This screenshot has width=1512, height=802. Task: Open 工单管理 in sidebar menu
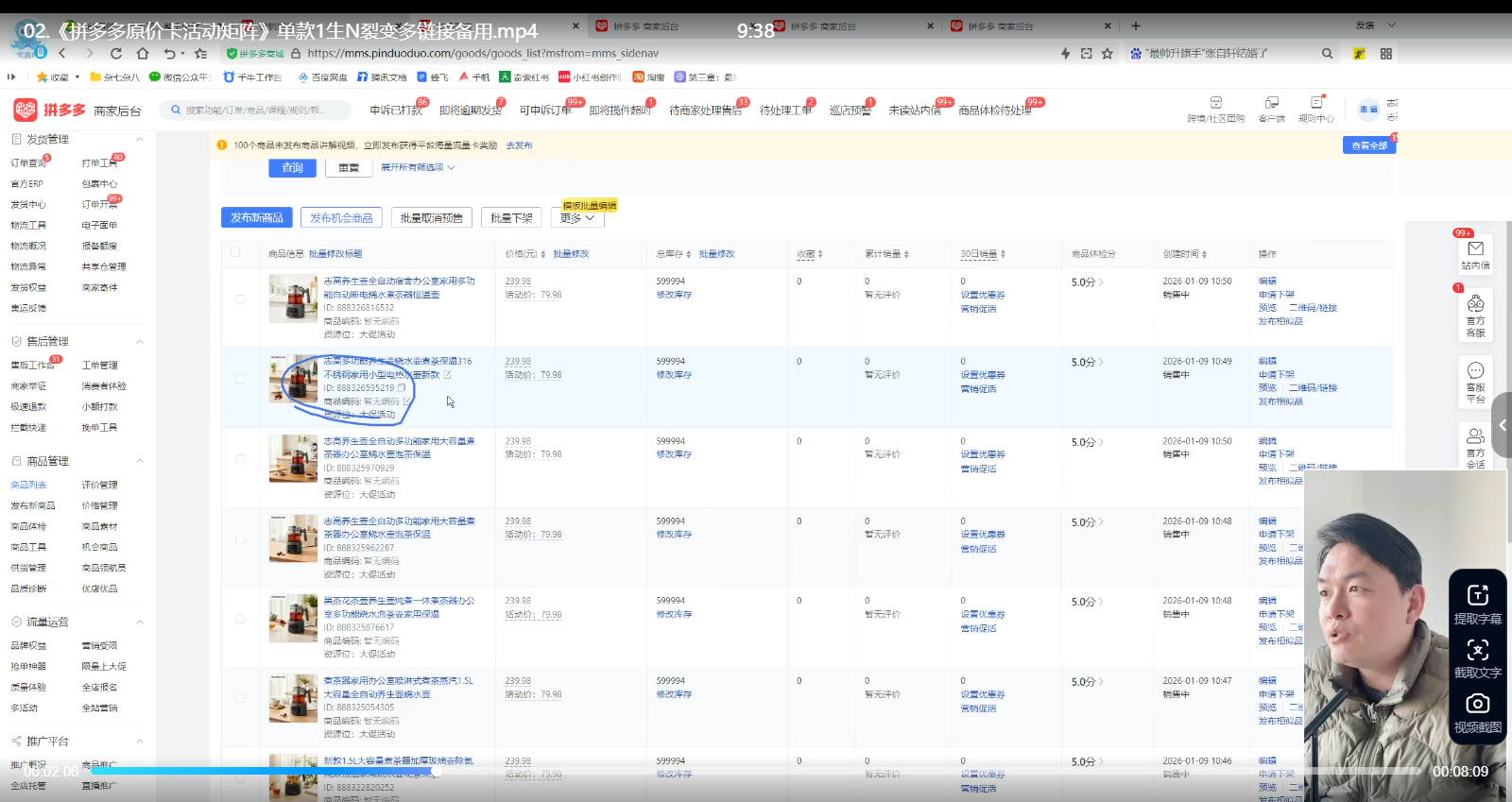click(99, 365)
